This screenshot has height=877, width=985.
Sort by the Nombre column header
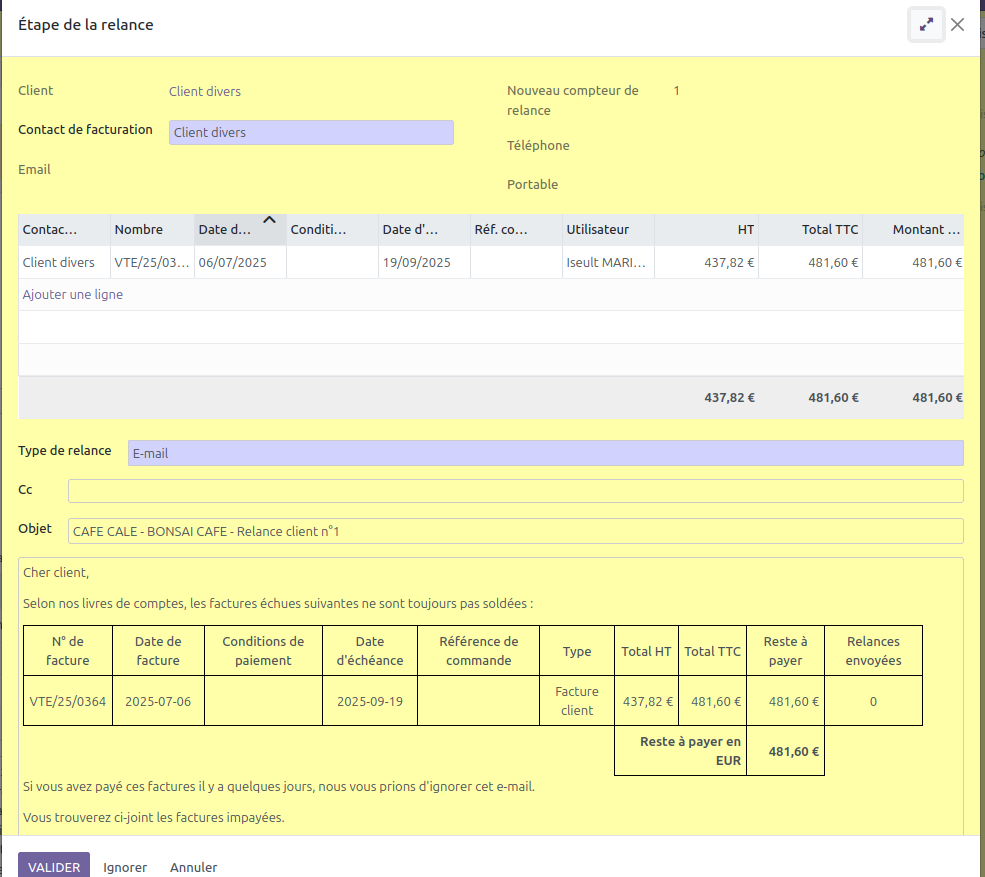(139, 230)
